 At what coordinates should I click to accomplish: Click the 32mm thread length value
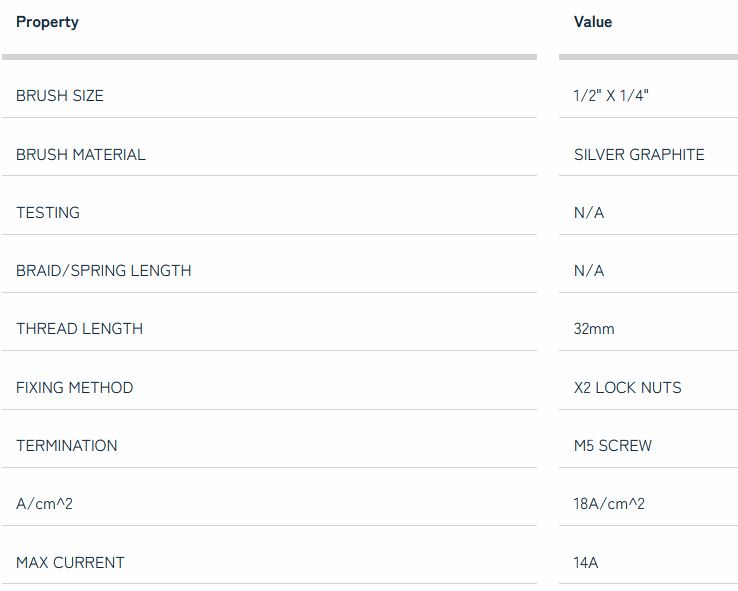click(594, 329)
